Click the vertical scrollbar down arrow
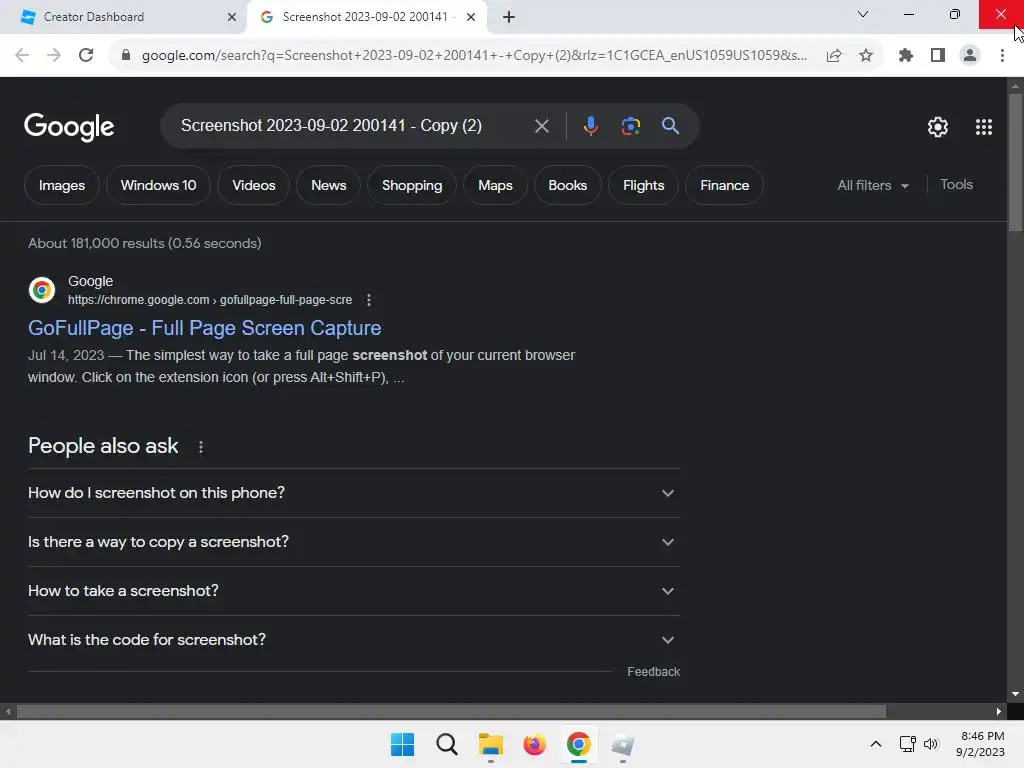Screen dimensions: 1024x768 (1015, 694)
